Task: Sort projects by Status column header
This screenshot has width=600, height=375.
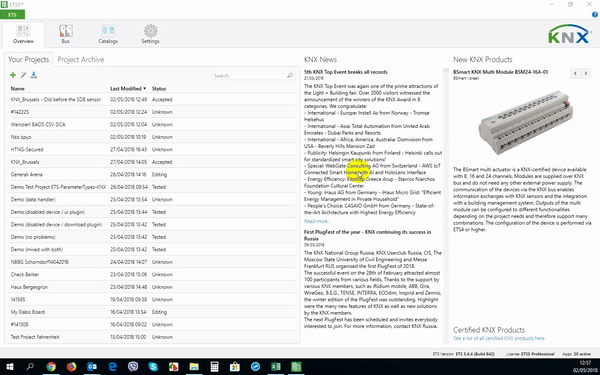Action: tap(159, 89)
